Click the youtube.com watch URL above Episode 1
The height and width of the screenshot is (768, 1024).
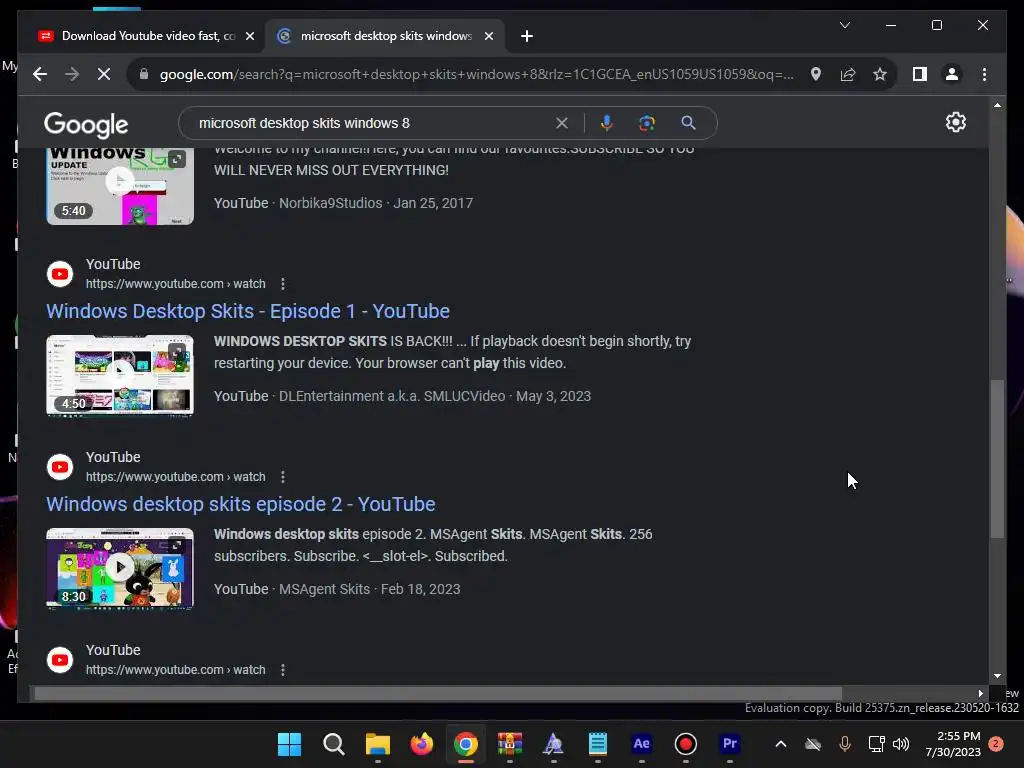coord(175,283)
